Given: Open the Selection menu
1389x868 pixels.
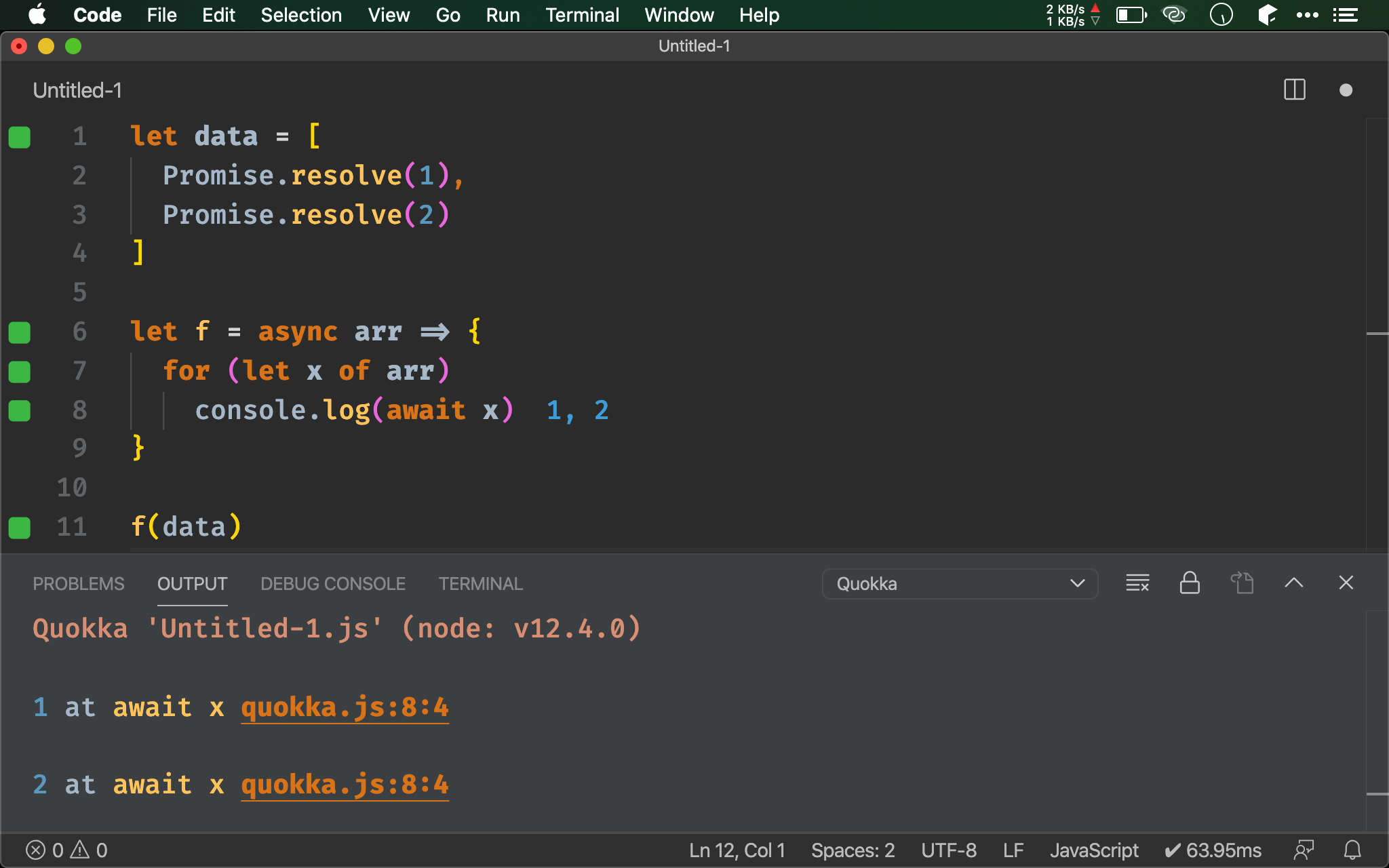Looking at the screenshot, I should pos(301,15).
